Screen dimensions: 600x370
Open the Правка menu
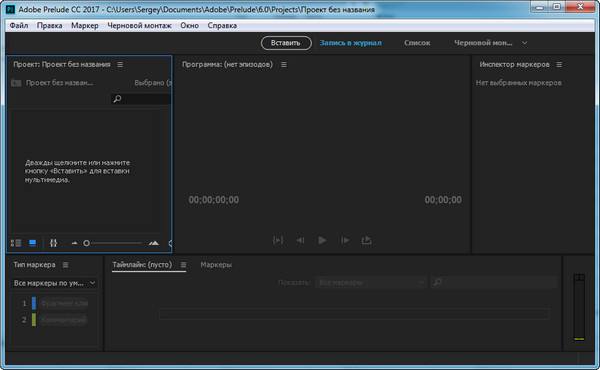point(49,26)
